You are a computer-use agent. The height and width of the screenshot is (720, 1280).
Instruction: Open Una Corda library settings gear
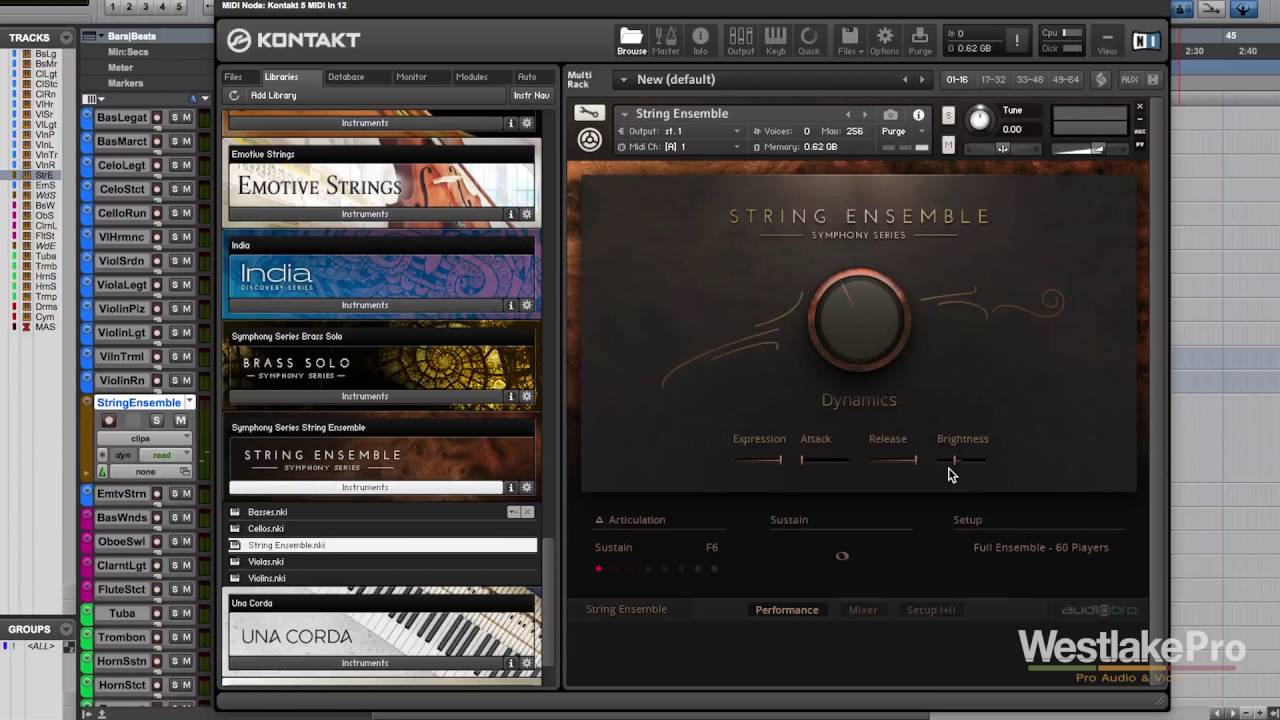point(527,663)
